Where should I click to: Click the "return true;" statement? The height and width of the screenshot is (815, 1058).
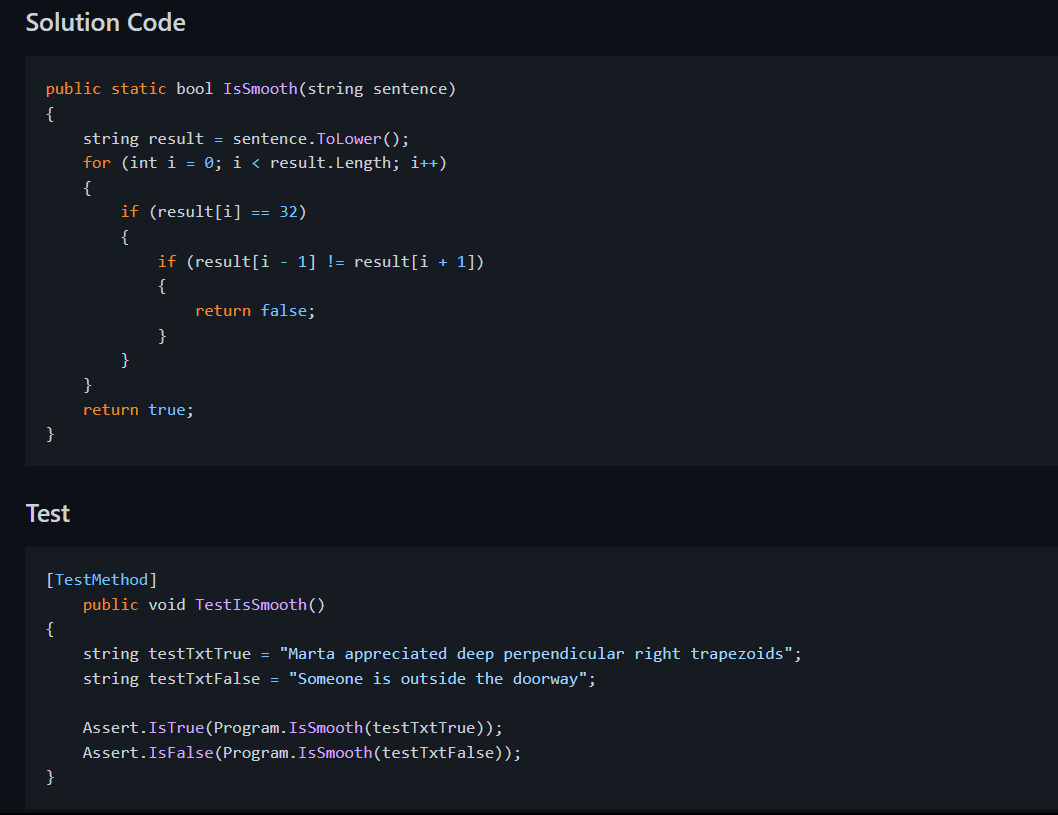138,409
